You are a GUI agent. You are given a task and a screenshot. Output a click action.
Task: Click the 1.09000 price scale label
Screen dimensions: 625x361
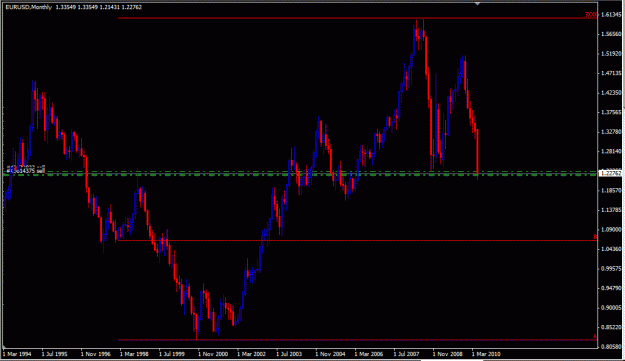pyautogui.click(x=611, y=230)
